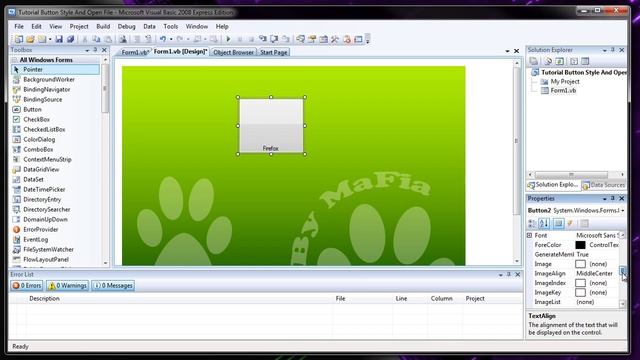The height and width of the screenshot is (360, 640).
Task: Click View Designer in Solution Explorer toolbar
Action: 585,61
